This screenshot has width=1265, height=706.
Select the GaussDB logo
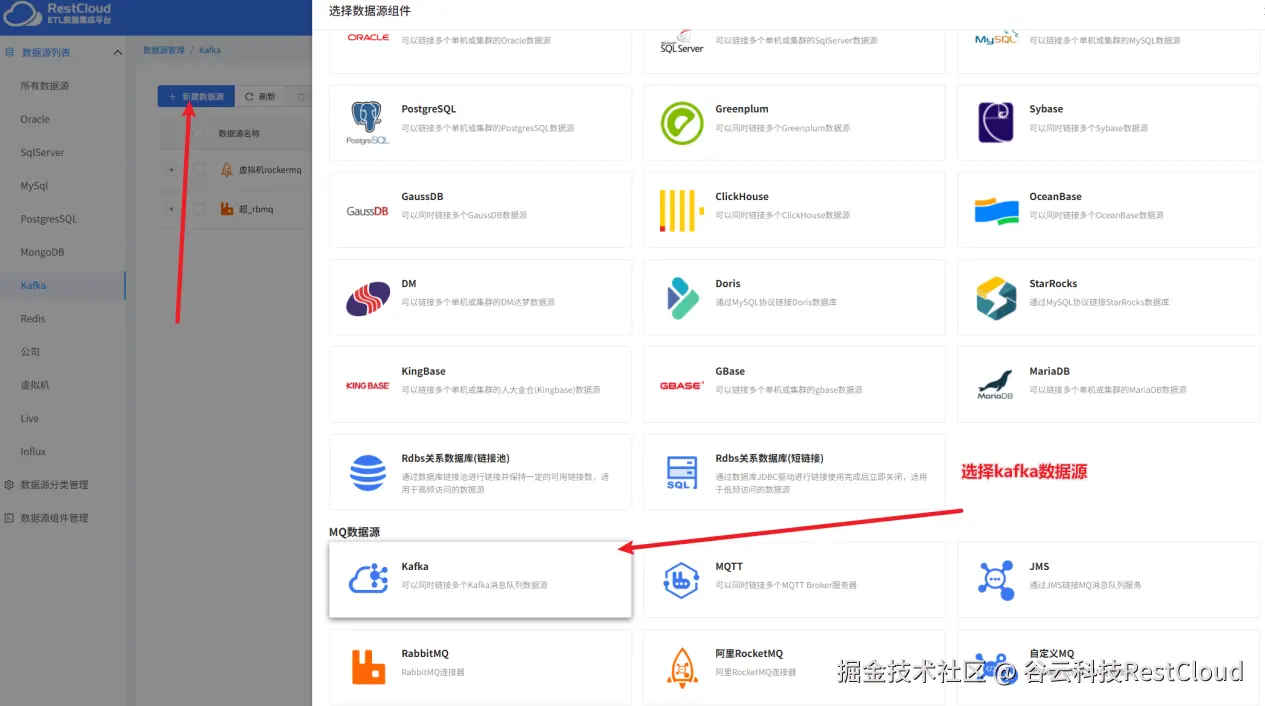pos(368,211)
